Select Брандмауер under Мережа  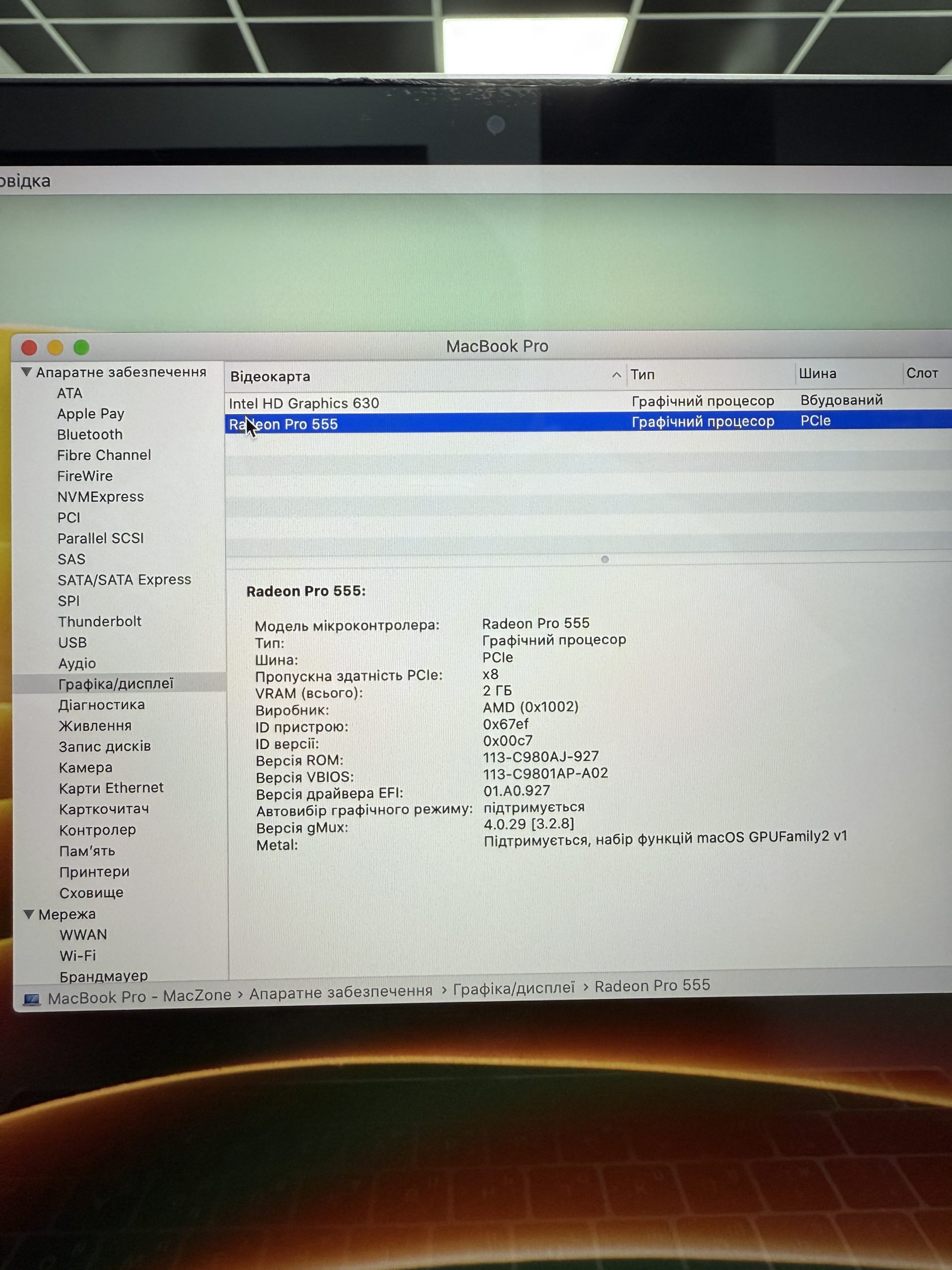point(104,976)
